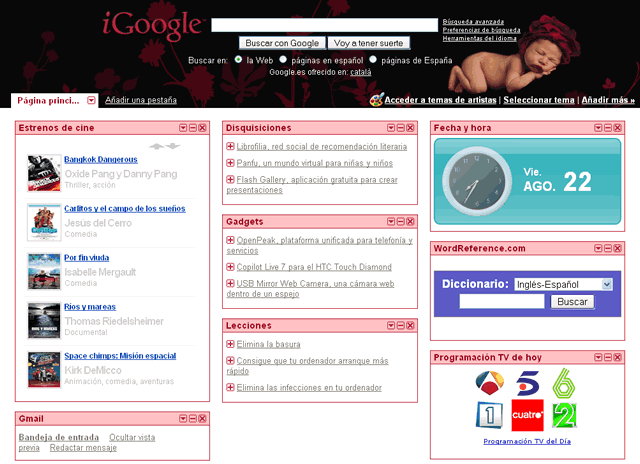Open the La 2 channel logo
640x464 pixels.
[x=564, y=415]
